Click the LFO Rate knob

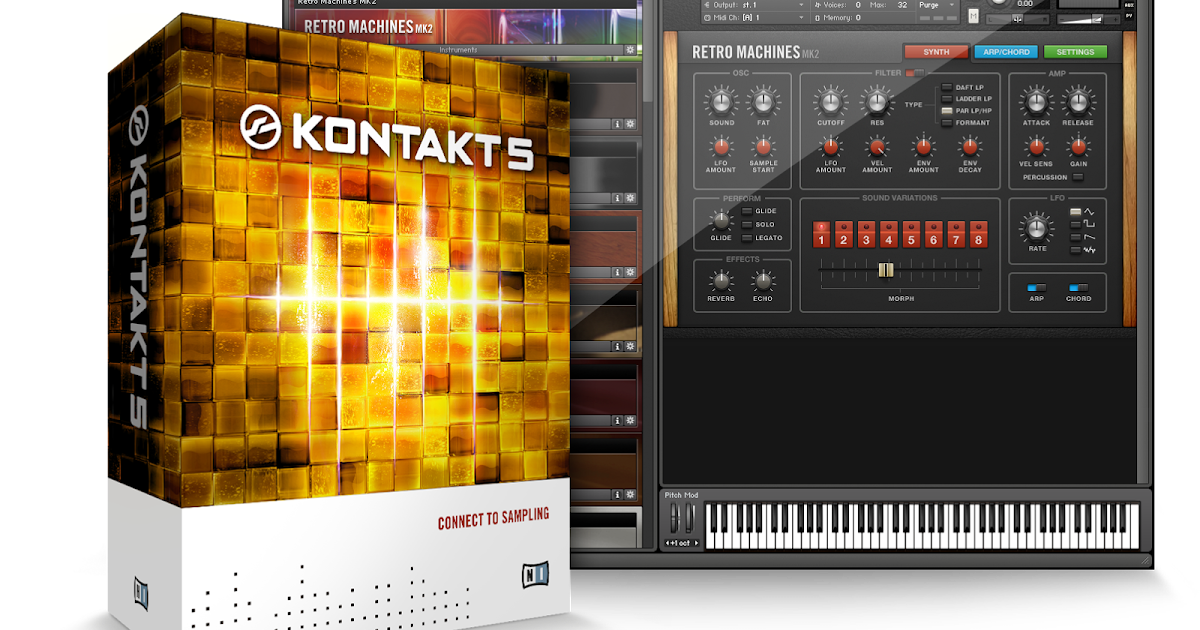click(x=1037, y=230)
